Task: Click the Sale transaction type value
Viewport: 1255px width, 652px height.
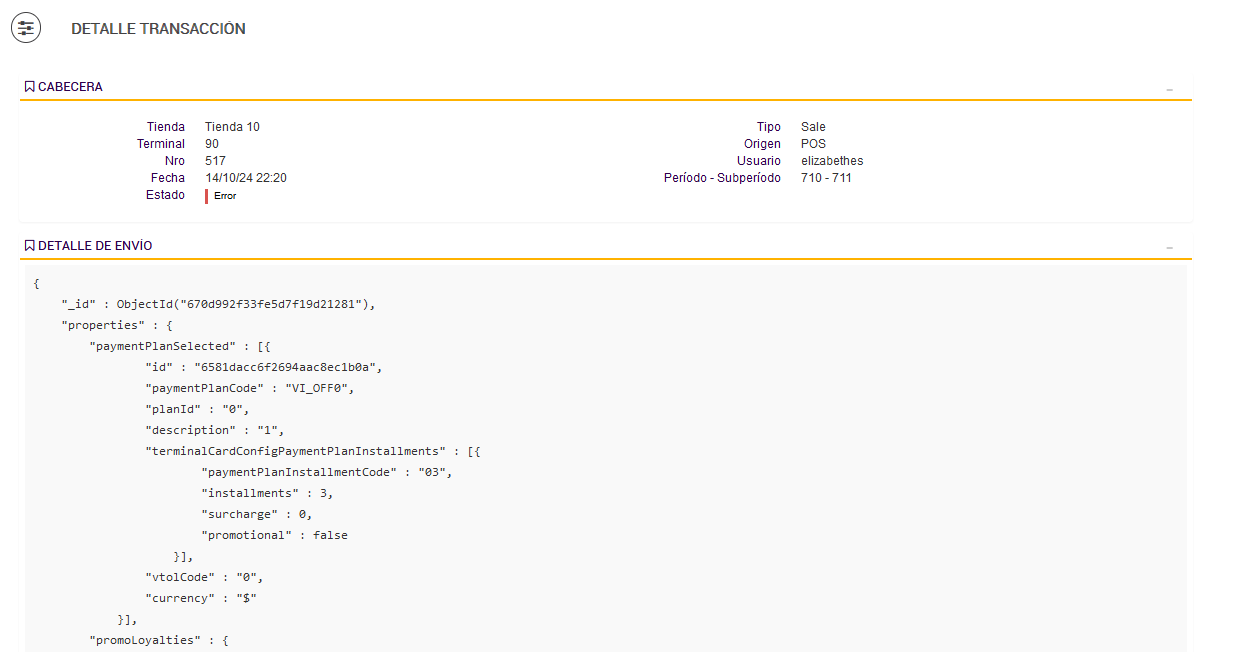Action: point(813,127)
